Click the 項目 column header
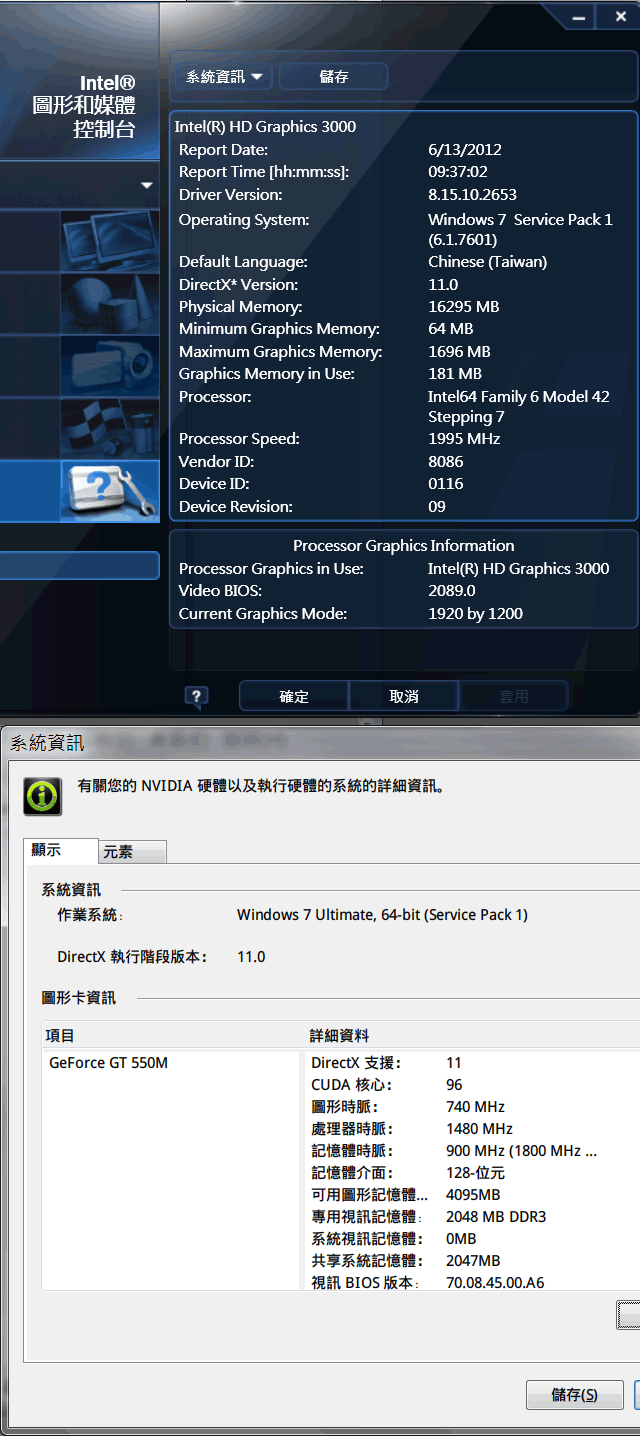The image size is (640, 1436). [x=172, y=1035]
